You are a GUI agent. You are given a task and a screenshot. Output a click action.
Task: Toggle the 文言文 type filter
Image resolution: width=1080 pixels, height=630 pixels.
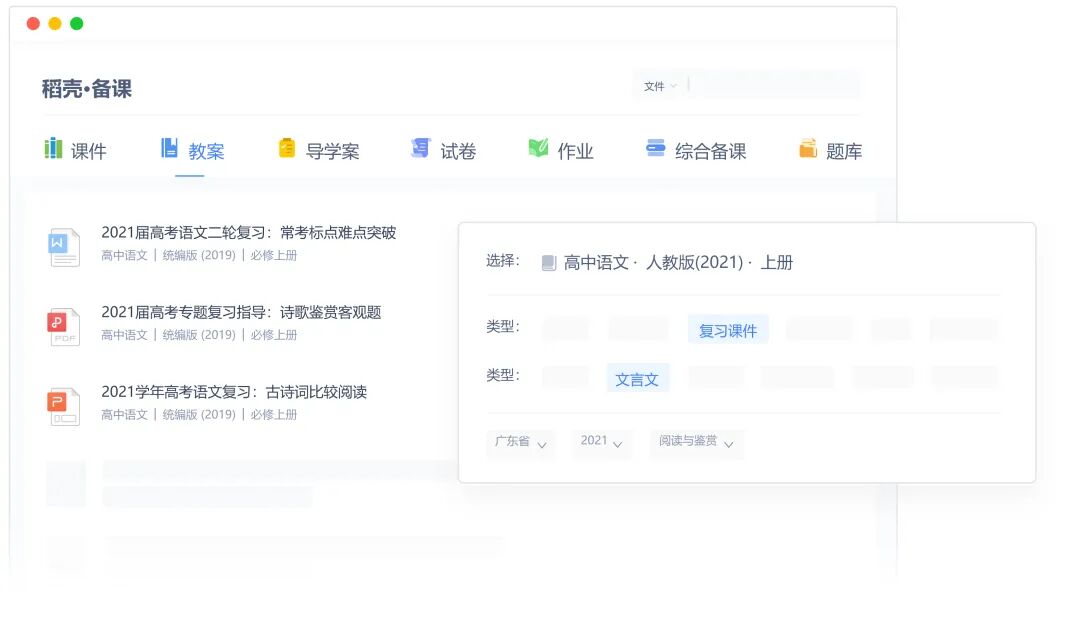pos(637,377)
